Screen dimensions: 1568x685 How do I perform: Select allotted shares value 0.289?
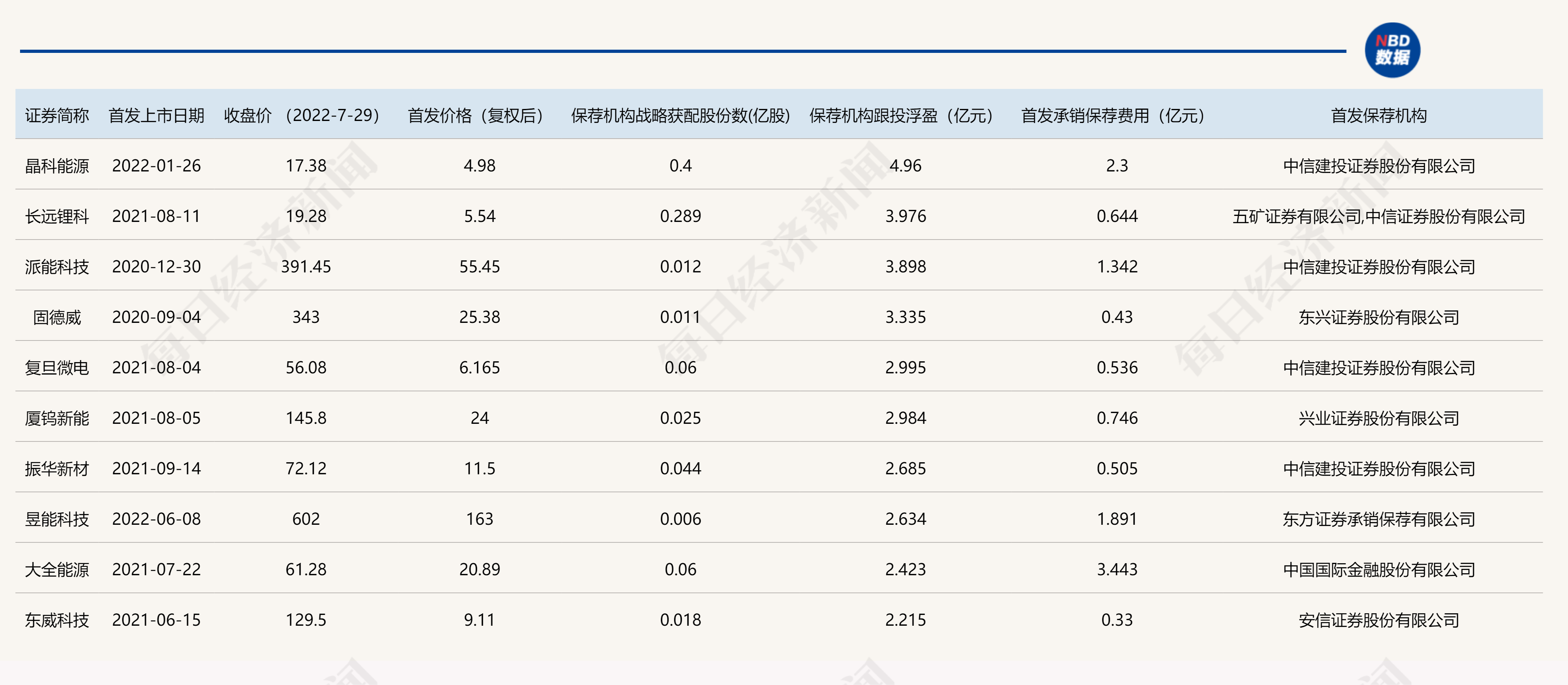(x=681, y=217)
